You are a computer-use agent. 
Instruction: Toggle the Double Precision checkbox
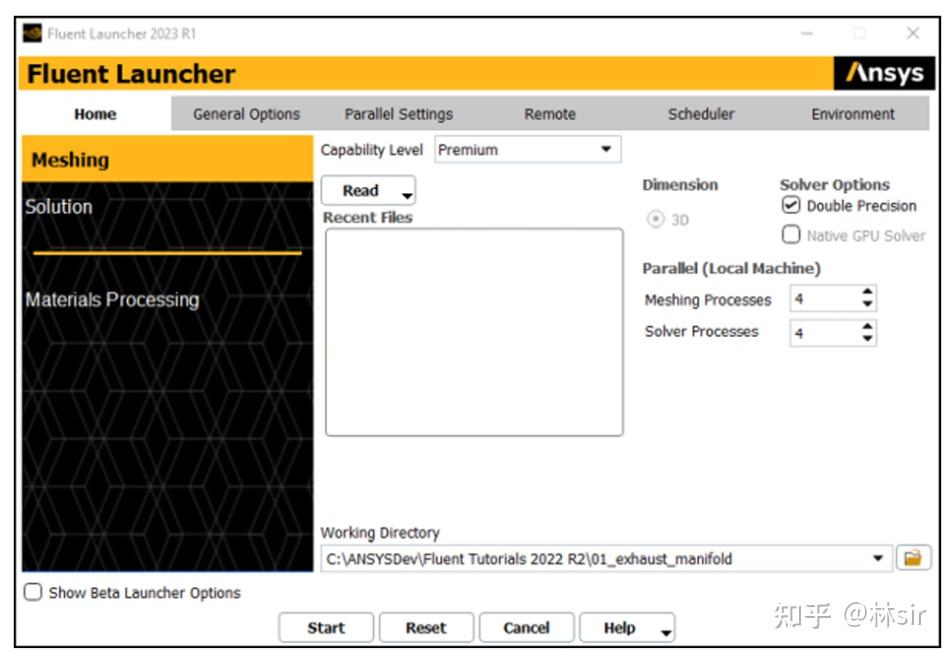pos(791,205)
